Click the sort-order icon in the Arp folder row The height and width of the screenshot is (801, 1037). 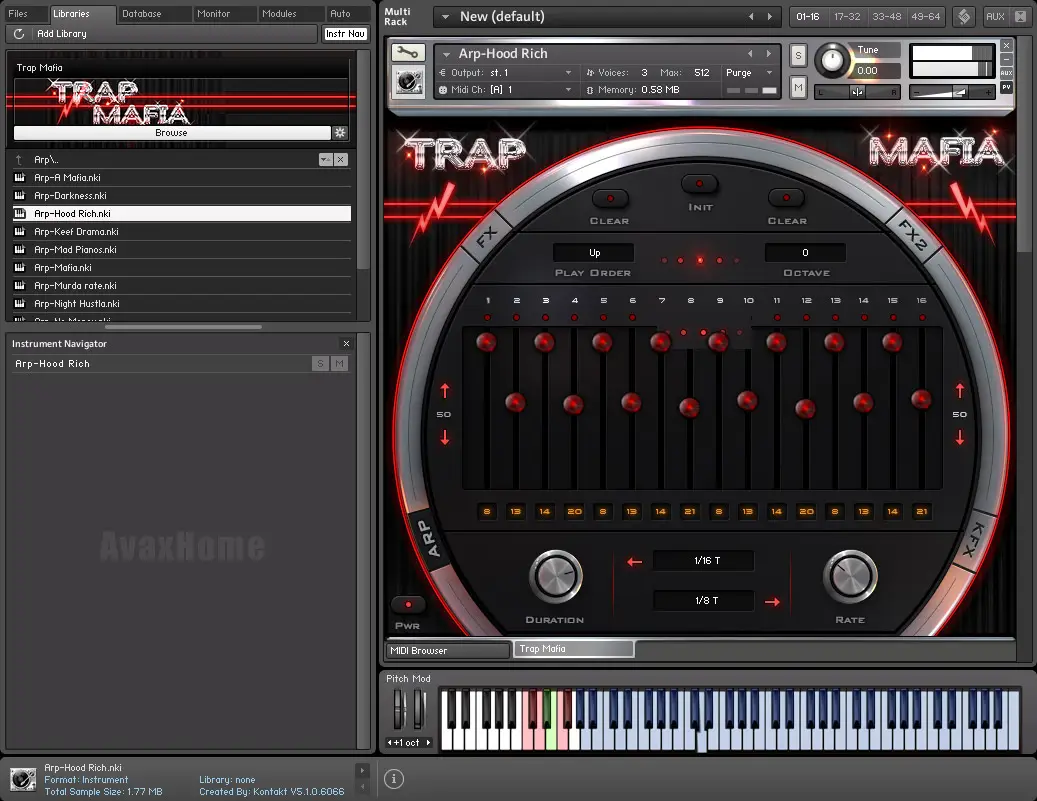[325, 159]
